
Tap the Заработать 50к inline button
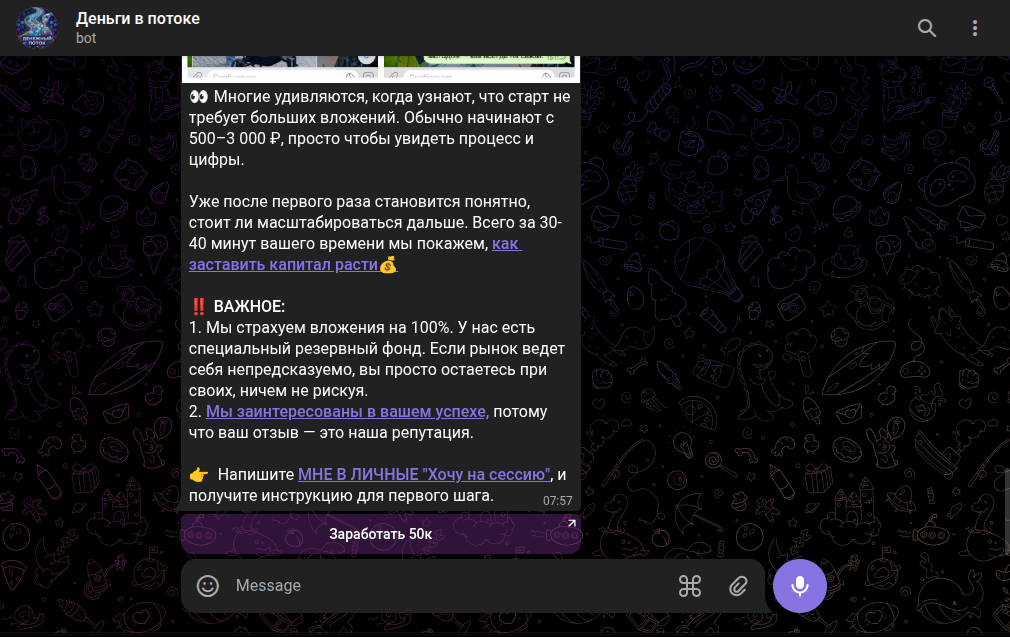coord(381,534)
